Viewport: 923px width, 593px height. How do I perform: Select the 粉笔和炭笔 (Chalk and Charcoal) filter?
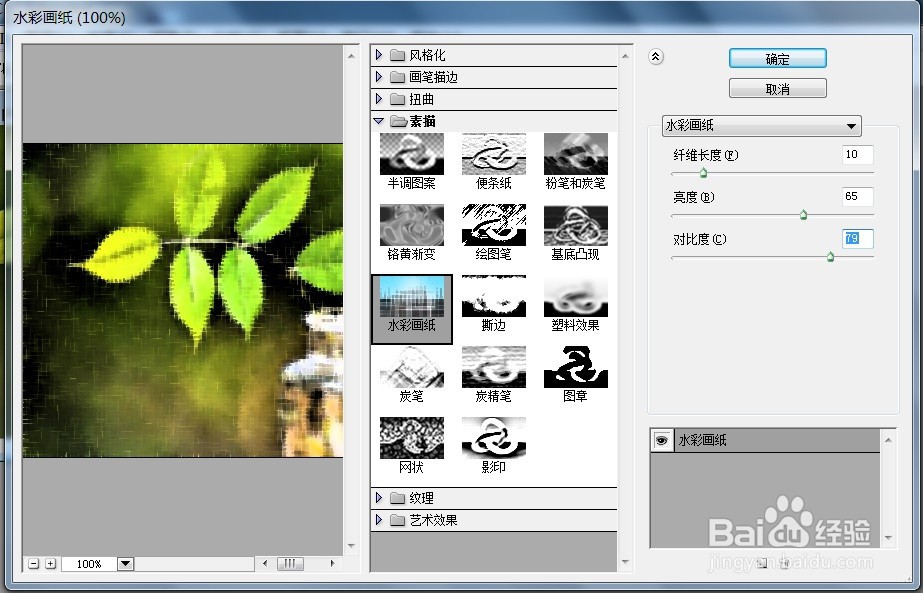tap(575, 155)
